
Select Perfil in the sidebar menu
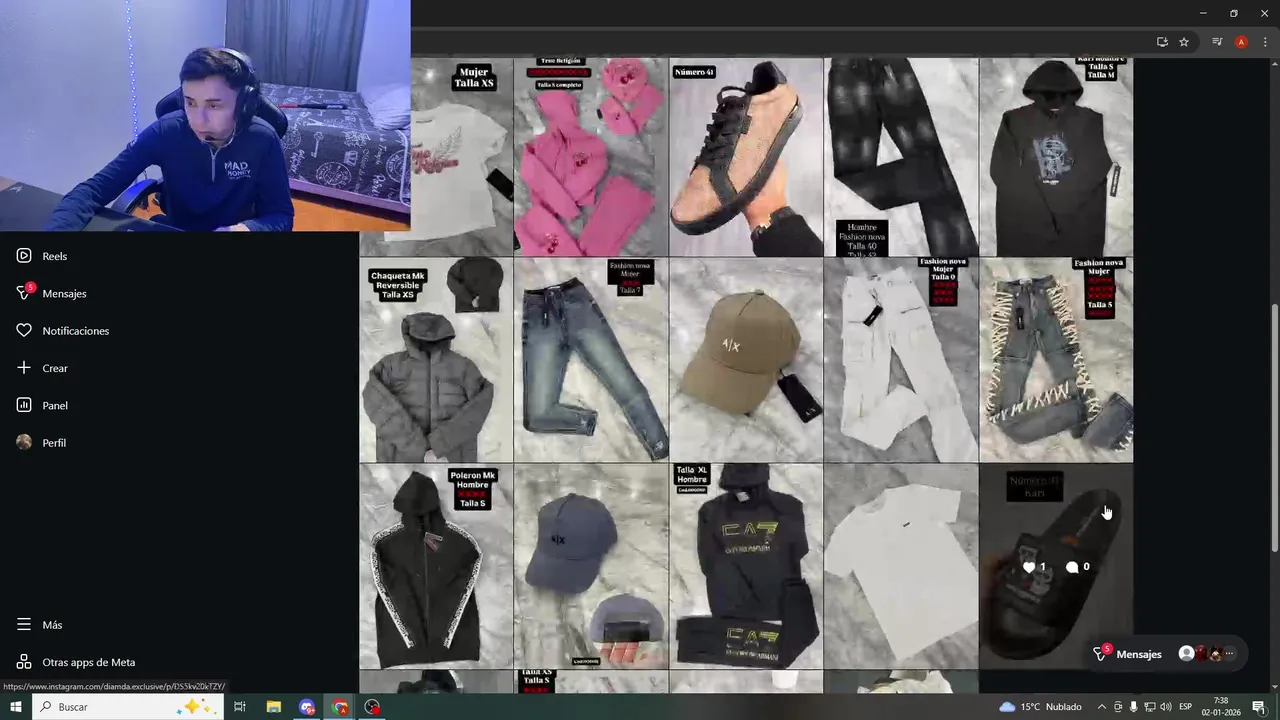pos(54,442)
